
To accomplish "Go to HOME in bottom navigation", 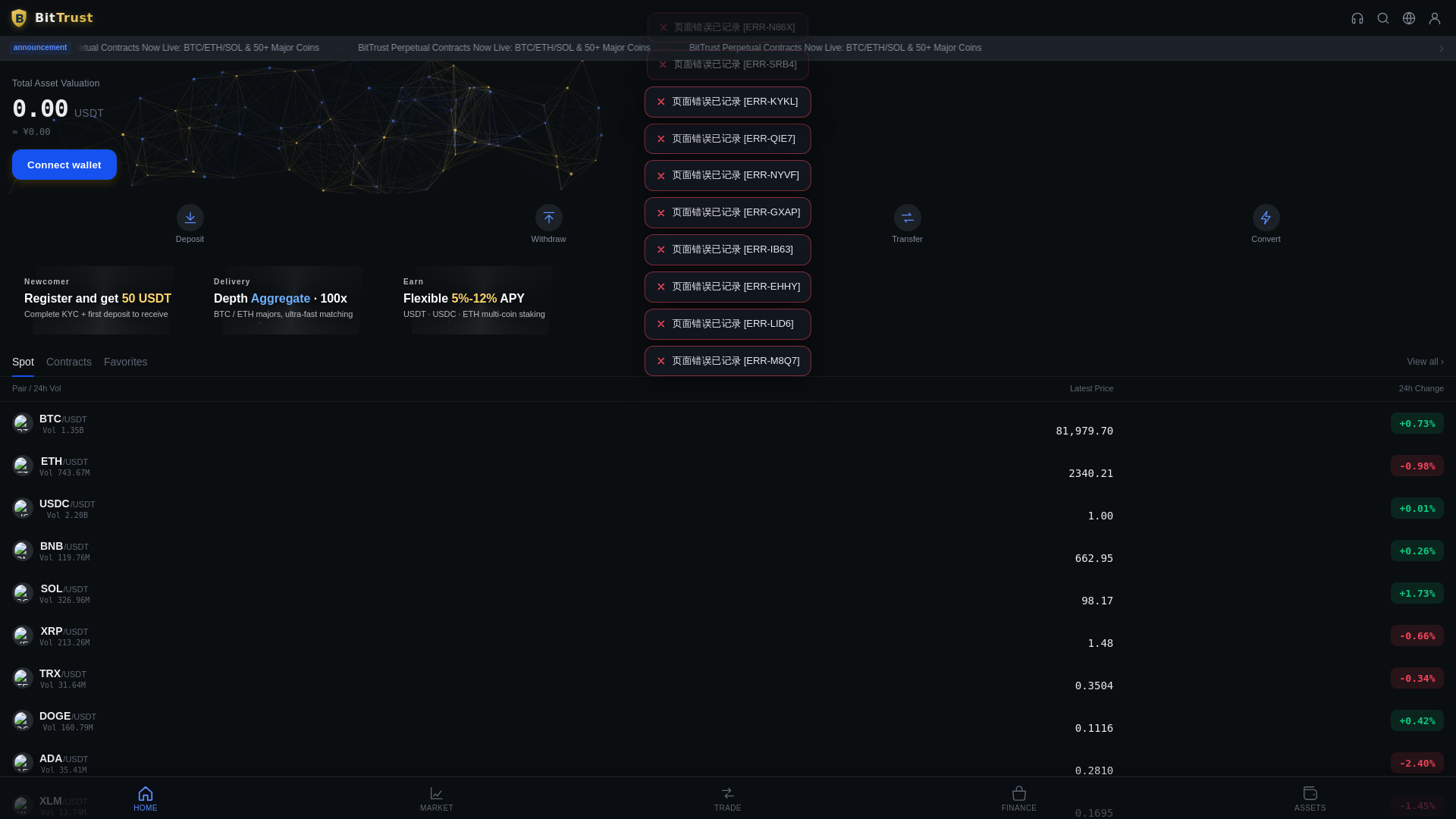I will point(146,799).
